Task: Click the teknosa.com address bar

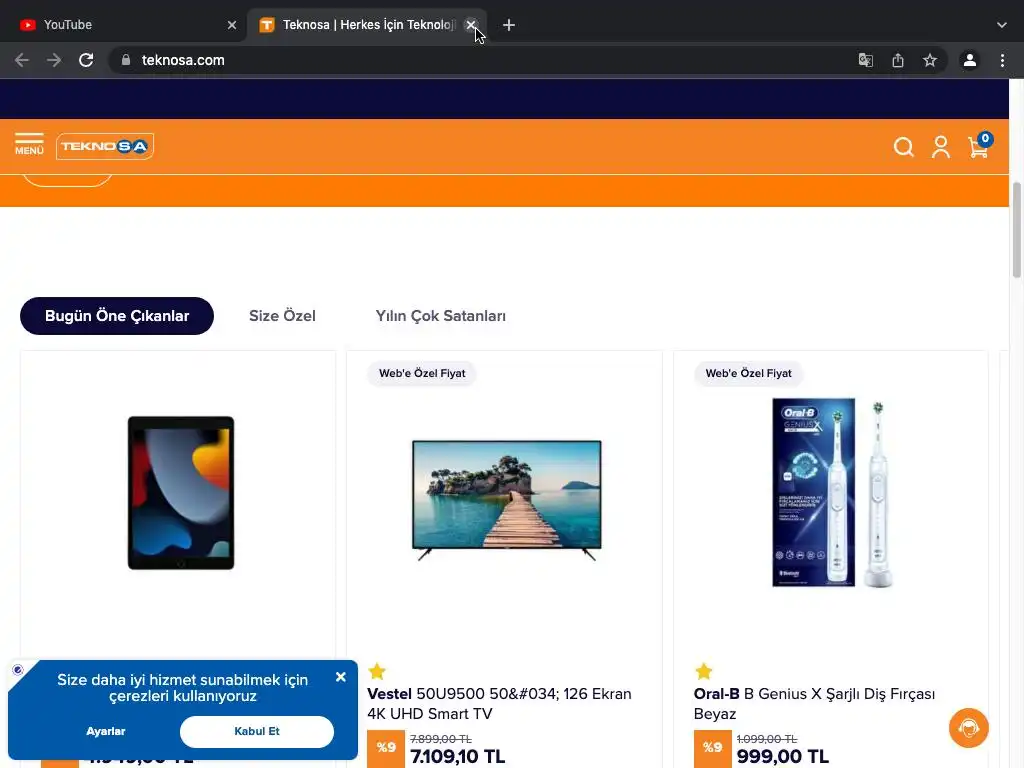Action: 483,60
